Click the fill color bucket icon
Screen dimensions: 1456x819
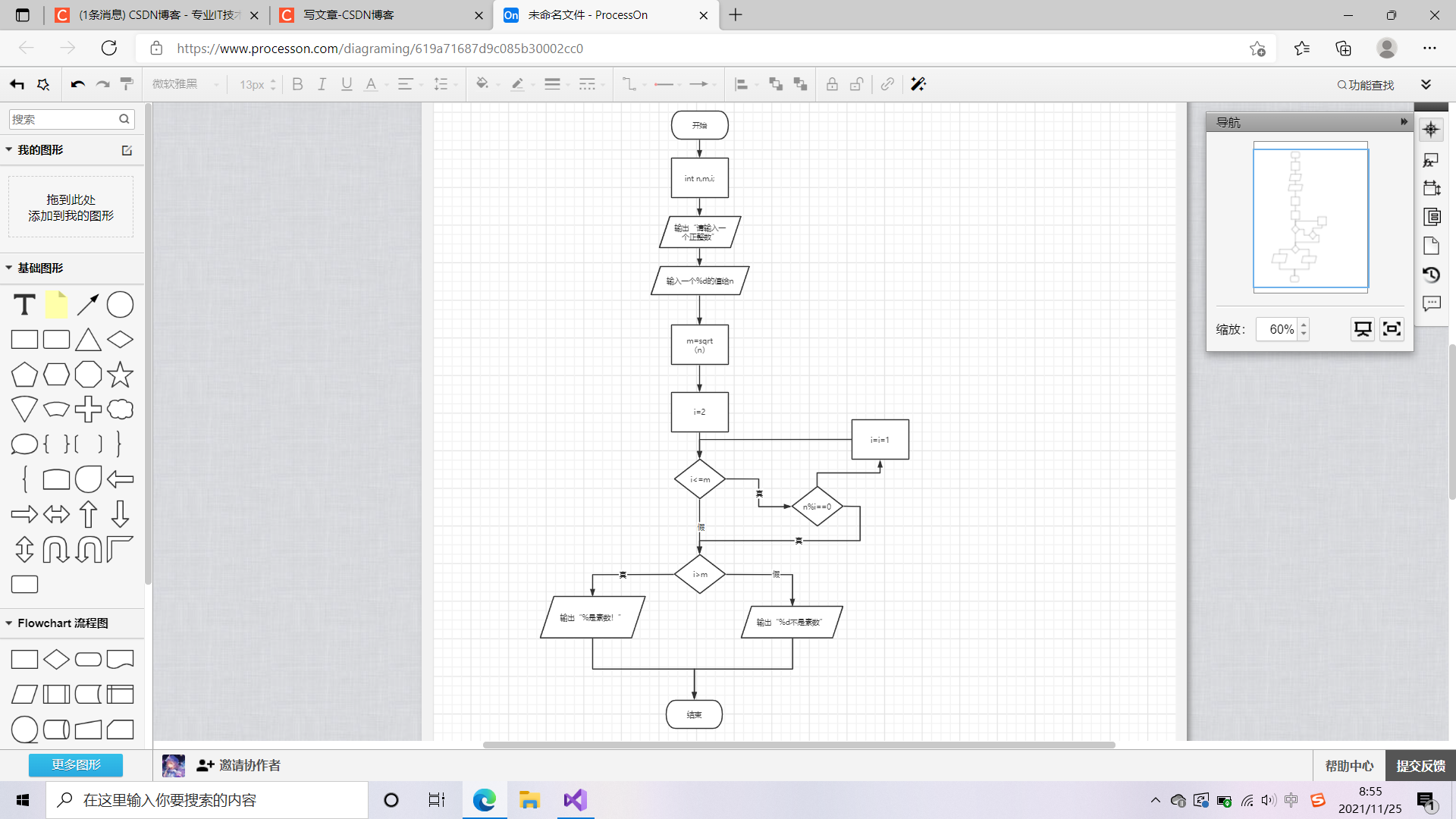482,84
